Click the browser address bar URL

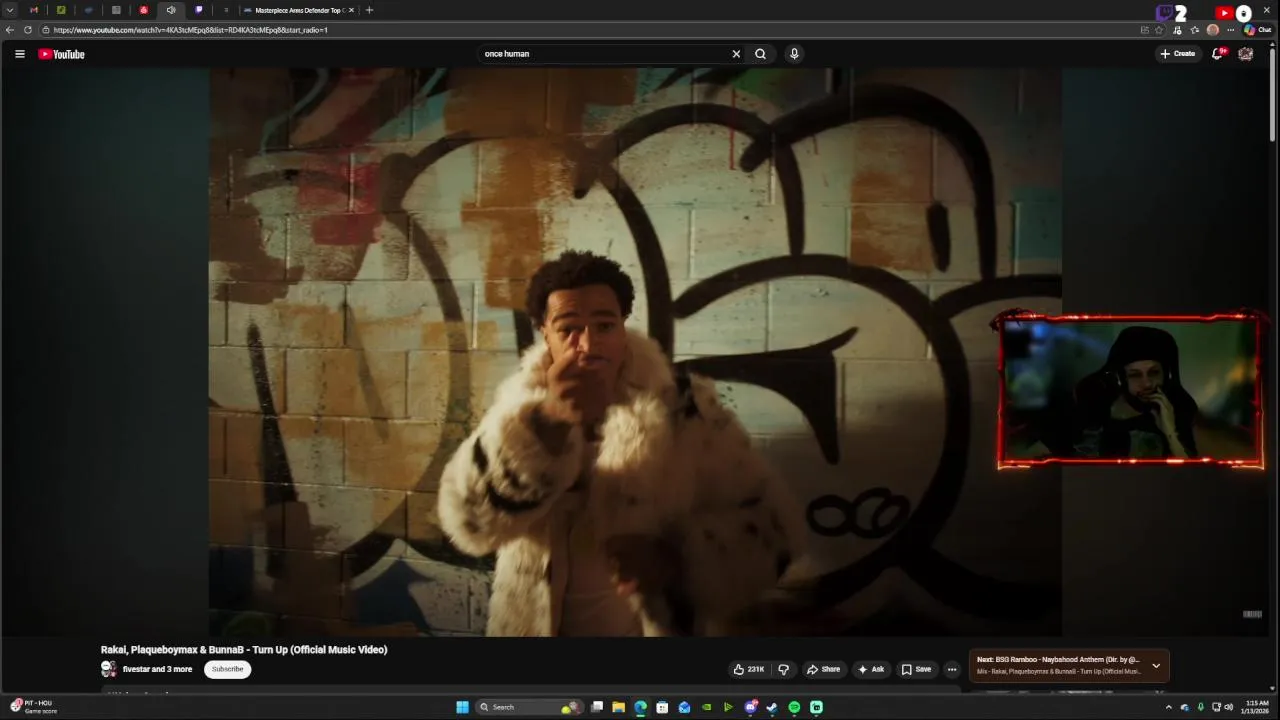click(x=190, y=30)
